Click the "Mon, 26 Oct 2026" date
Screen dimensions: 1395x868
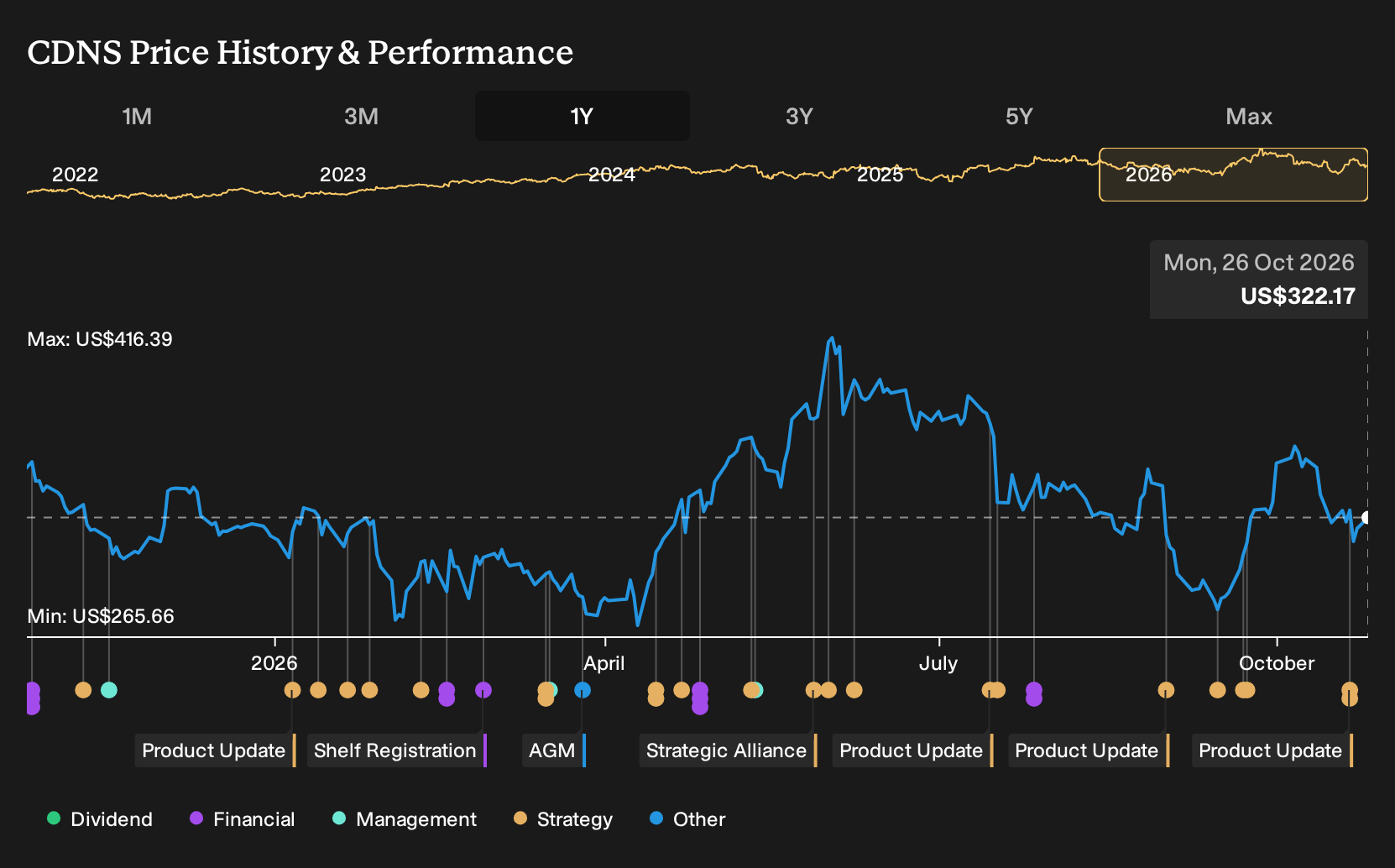point(1259,263)
